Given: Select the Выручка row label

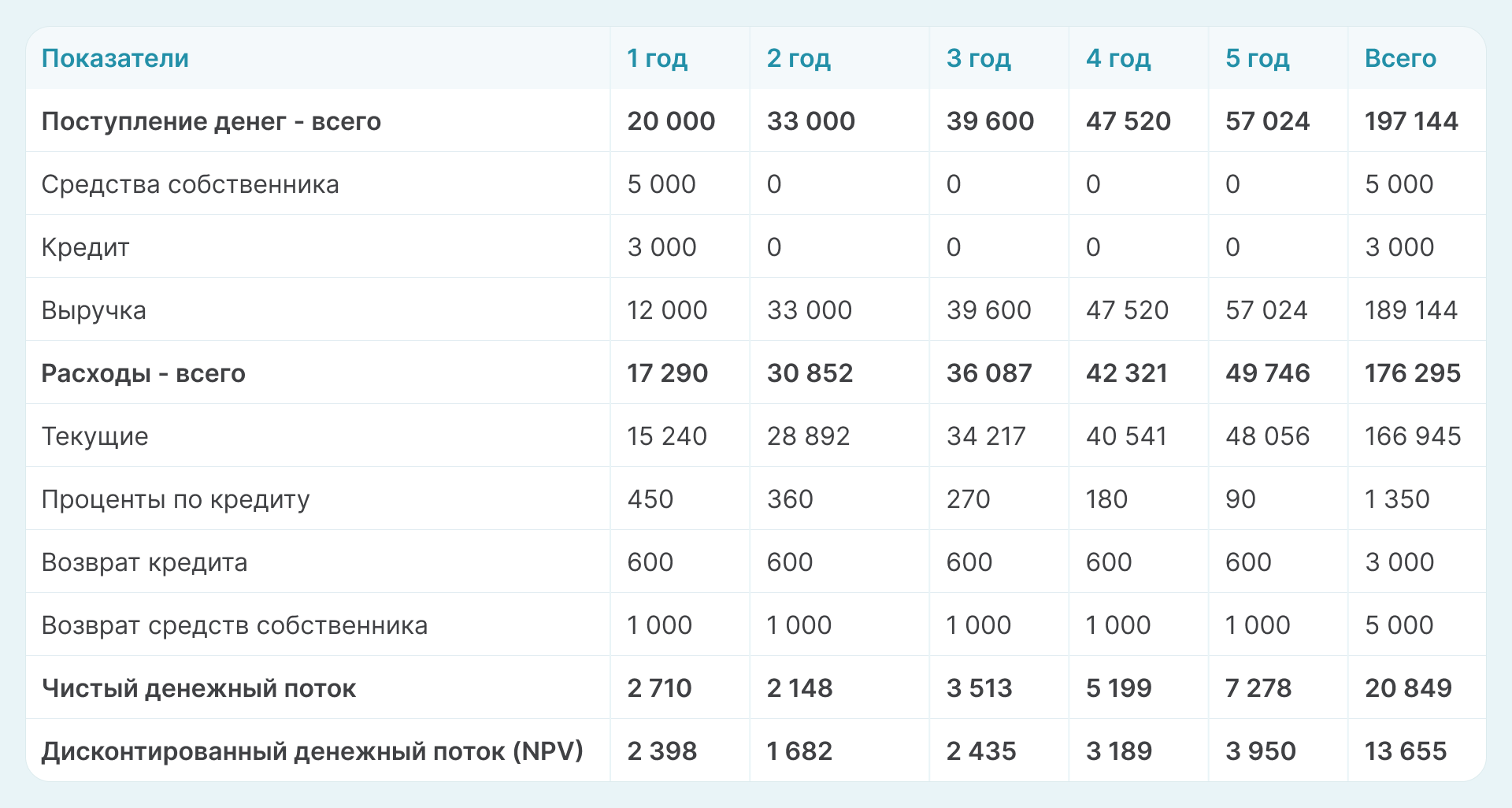Looking at the screenshot, I should tap(94, 310).
